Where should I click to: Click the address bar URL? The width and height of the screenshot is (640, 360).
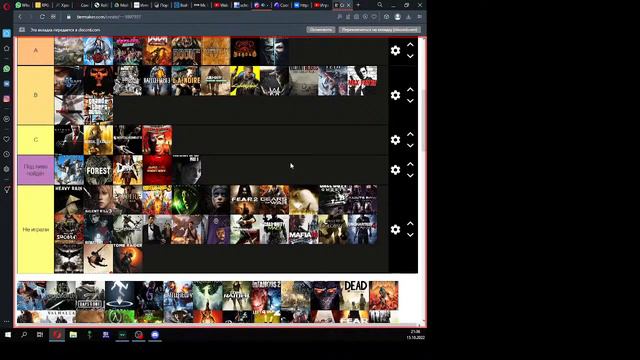pos(109,17)
